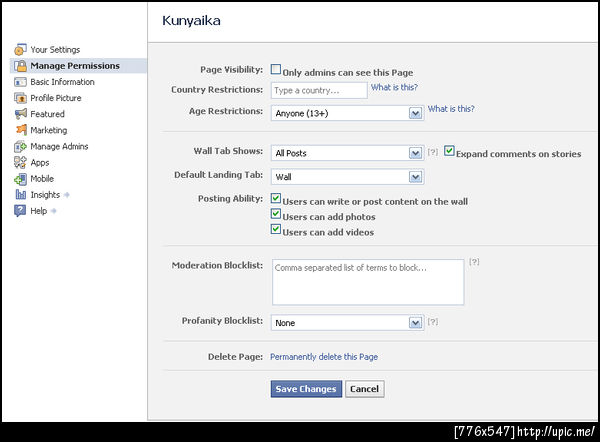Screen dimensions: 600x442
Task: Select Manage Permissions in sidebar
Action: tap(75, 66)
